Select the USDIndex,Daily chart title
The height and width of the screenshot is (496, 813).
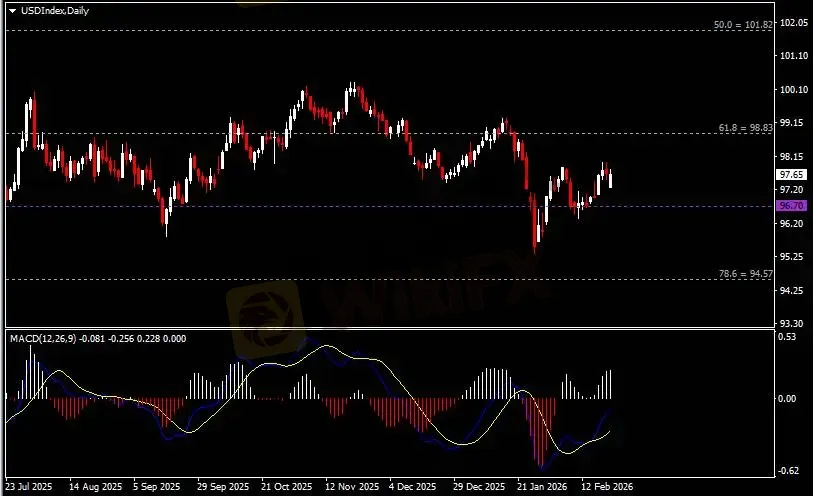pyautogui.click(x=55, y=10)
